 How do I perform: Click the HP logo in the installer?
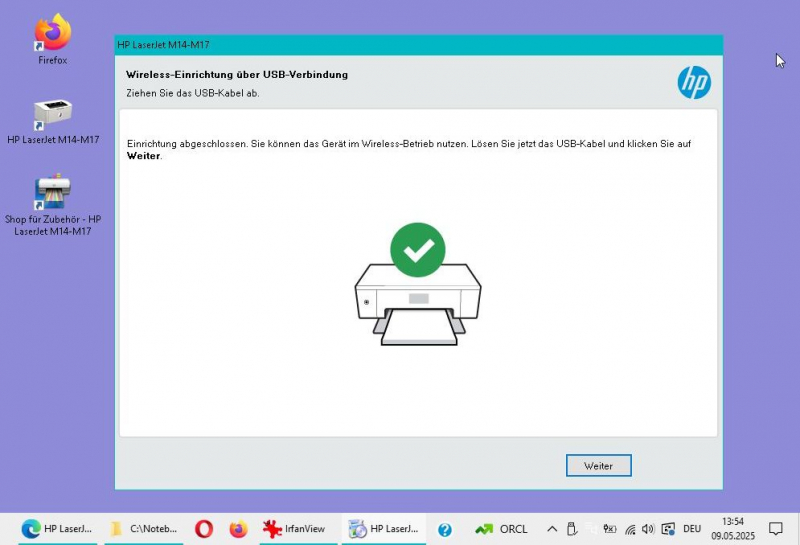(694, 82)
